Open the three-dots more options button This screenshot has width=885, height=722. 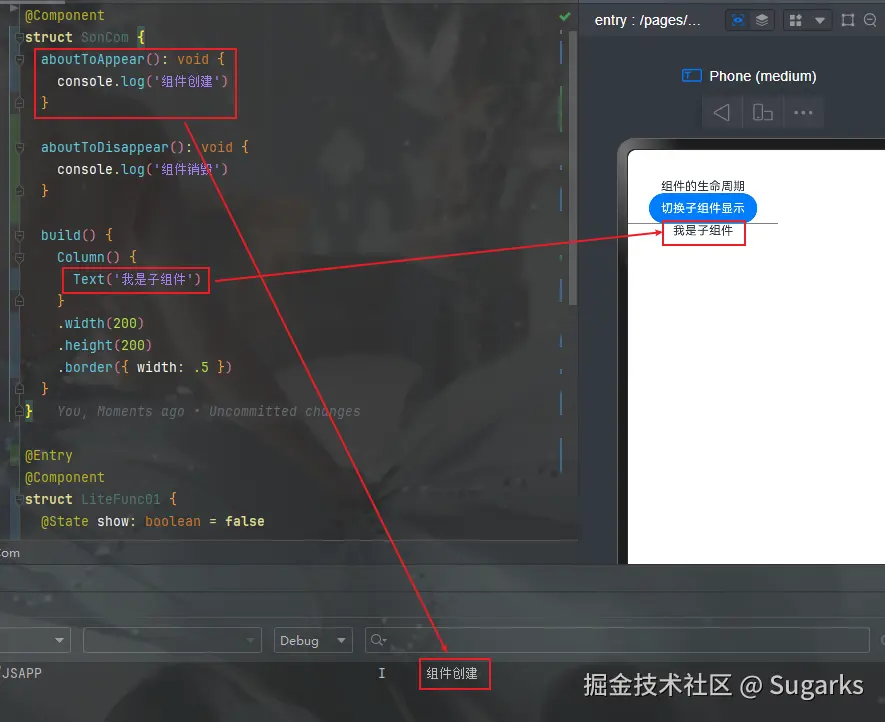coord(803,112)
